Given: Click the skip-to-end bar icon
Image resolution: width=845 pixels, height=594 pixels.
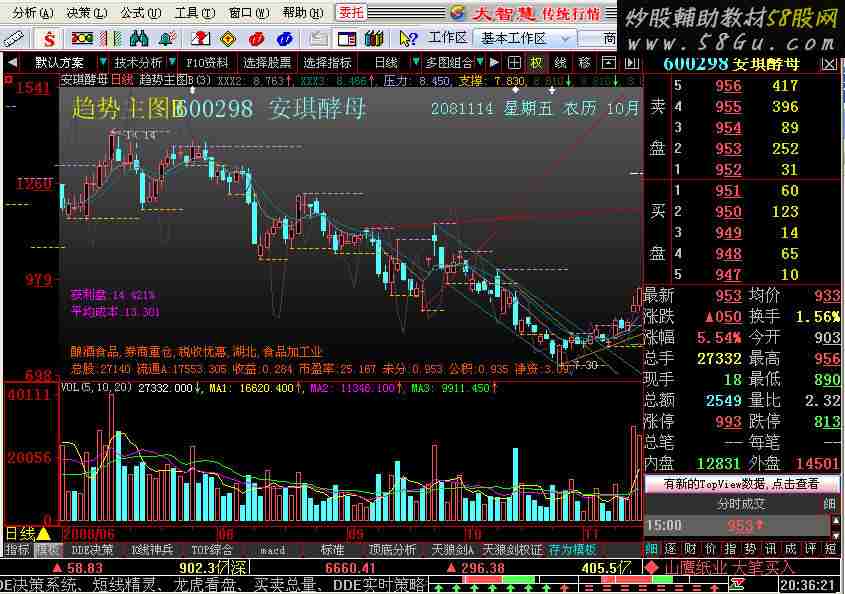Looking at the screenshot, I should [632, 64].
